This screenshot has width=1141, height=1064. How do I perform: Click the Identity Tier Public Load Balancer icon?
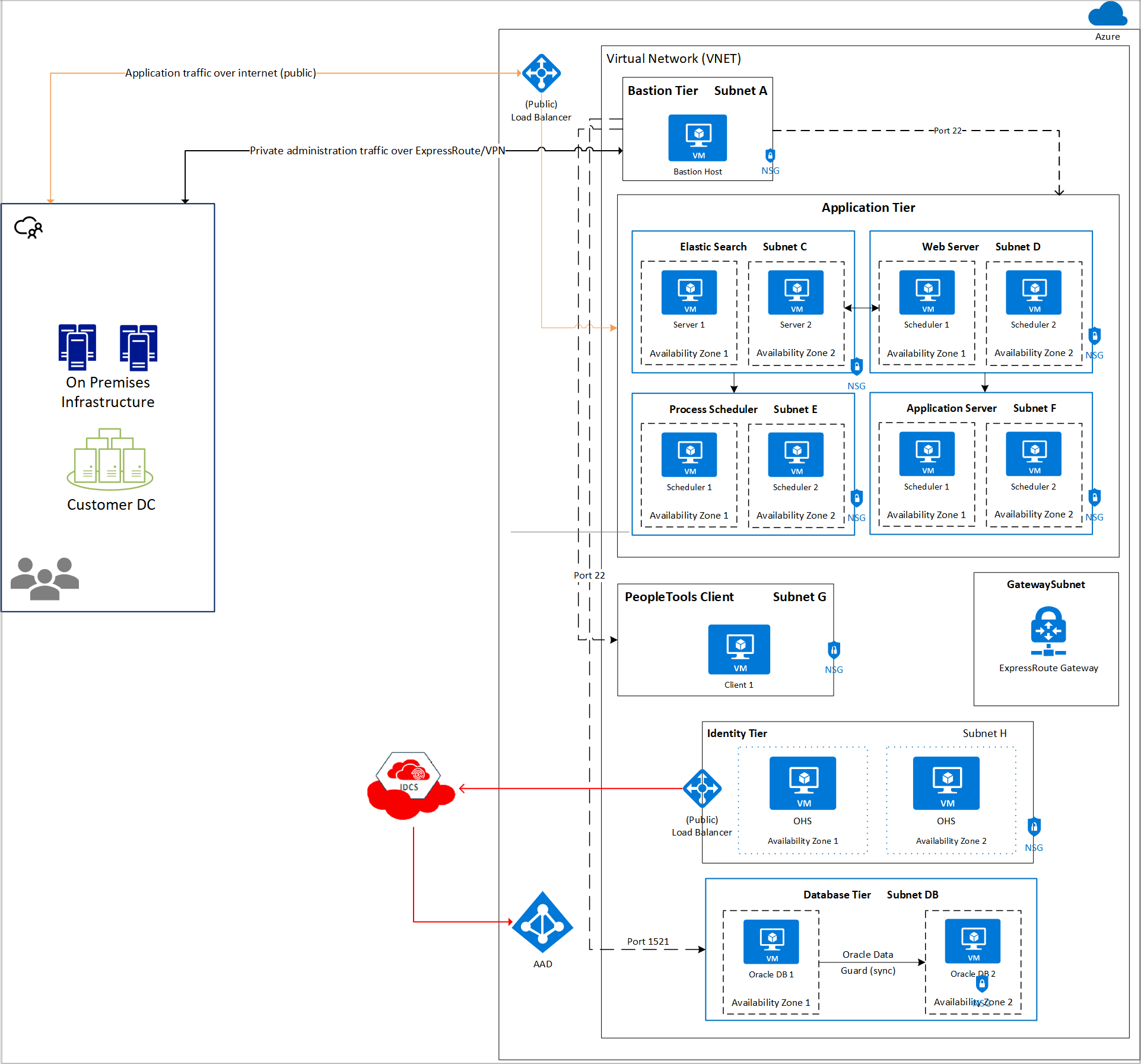click(702, 789)
